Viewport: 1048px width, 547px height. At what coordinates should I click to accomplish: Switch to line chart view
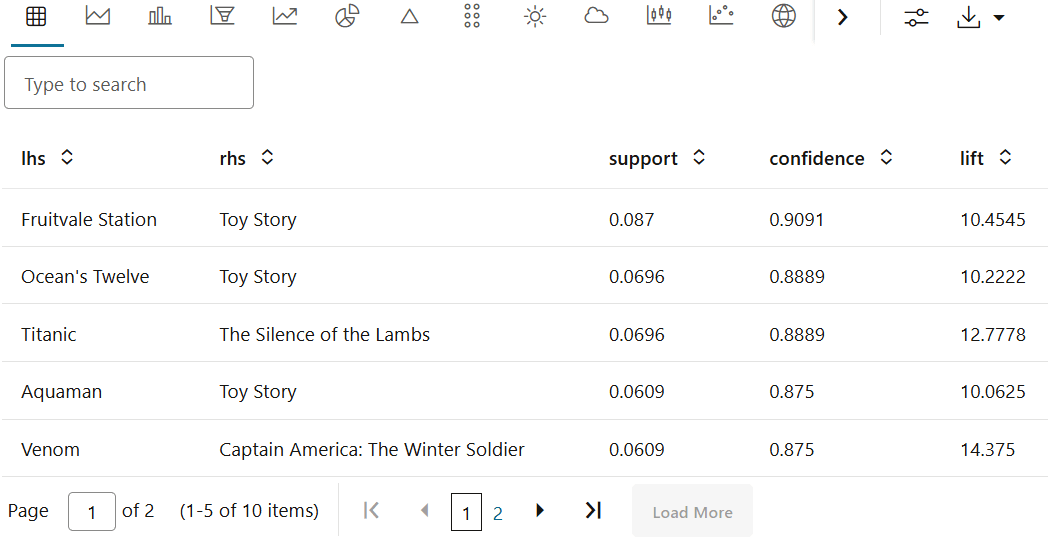[285, 16]
